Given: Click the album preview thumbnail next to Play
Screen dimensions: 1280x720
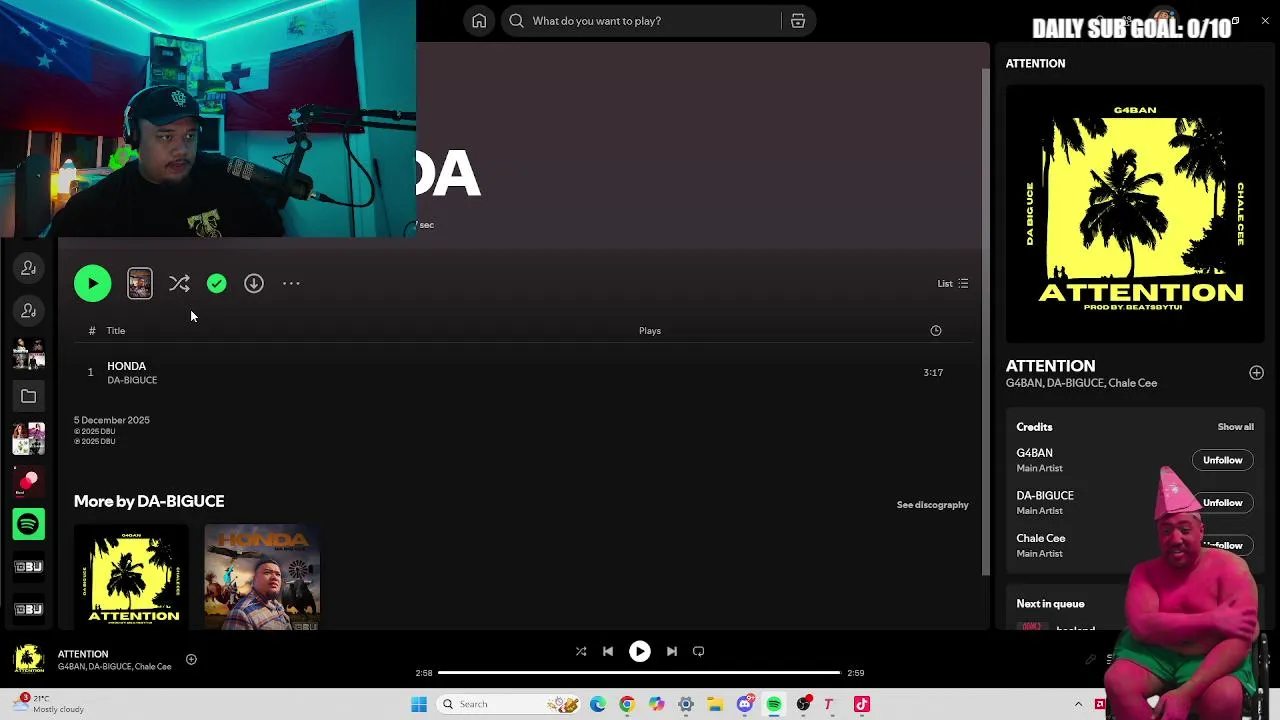Looking at the screenshot, I should (x=140, y=284).
